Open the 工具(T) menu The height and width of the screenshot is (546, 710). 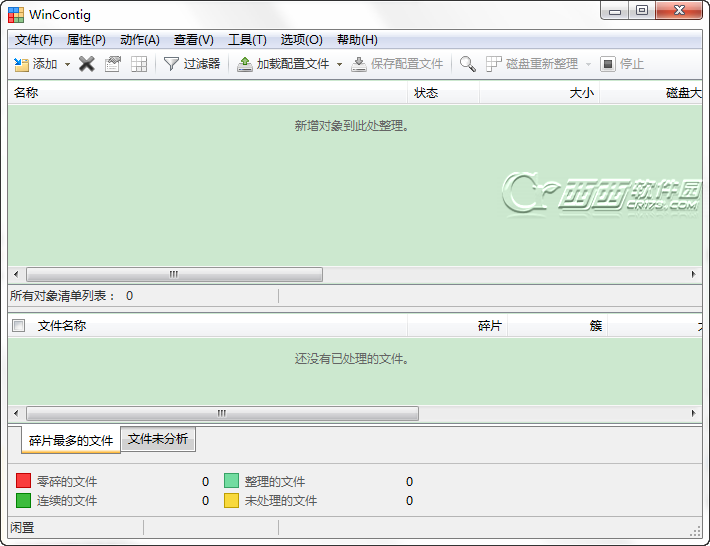click(x=247, y=40)
